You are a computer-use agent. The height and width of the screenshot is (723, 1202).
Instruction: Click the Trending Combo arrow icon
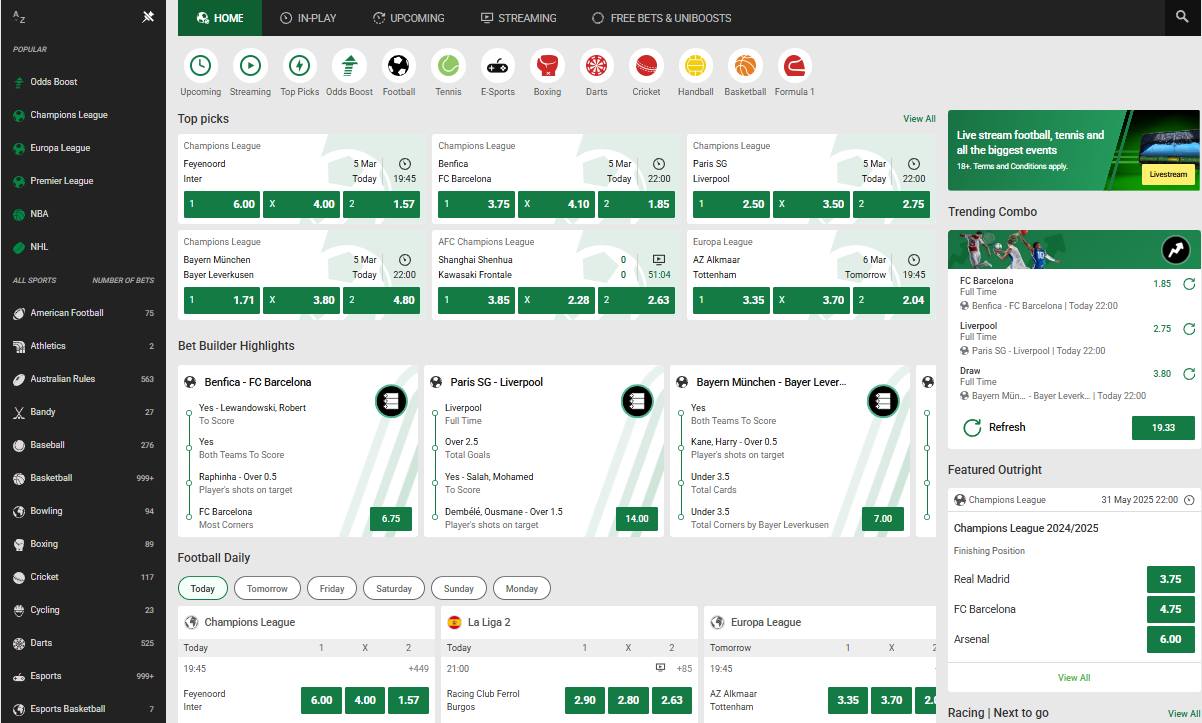click(x=1176, y=250)
